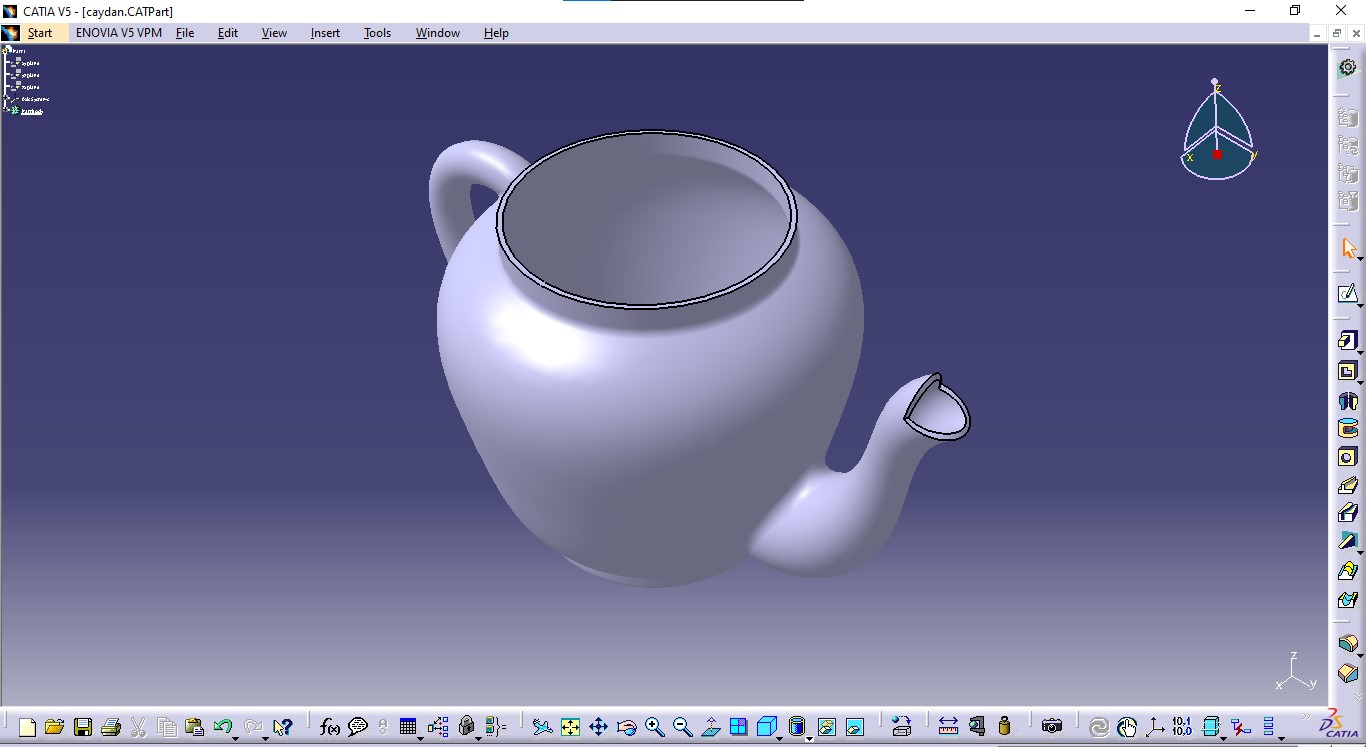Click the Capture camera icon
1366x747 pixels.
pos(1052,727)
